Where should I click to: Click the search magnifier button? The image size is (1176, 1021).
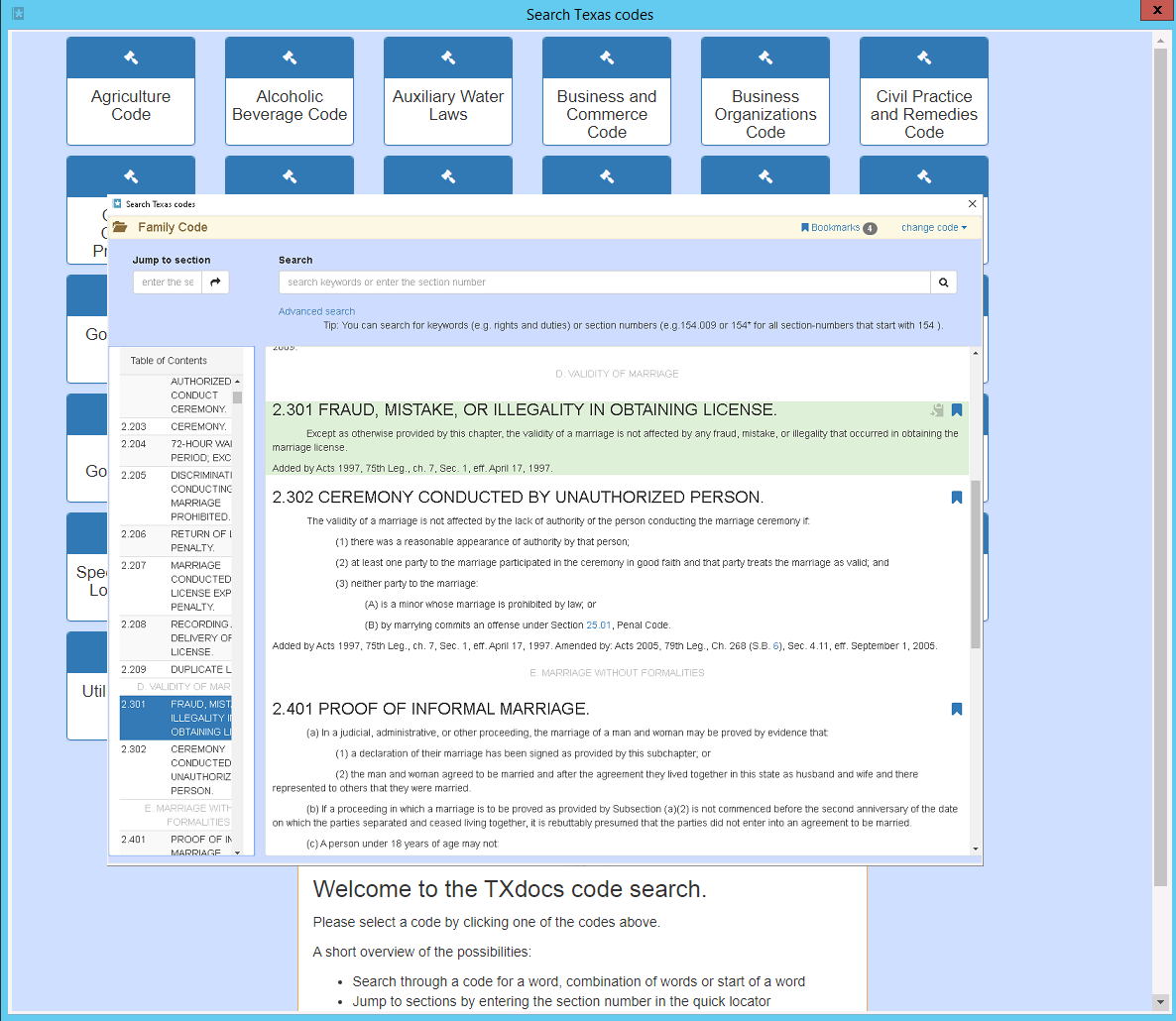click(x=943, y=283)
